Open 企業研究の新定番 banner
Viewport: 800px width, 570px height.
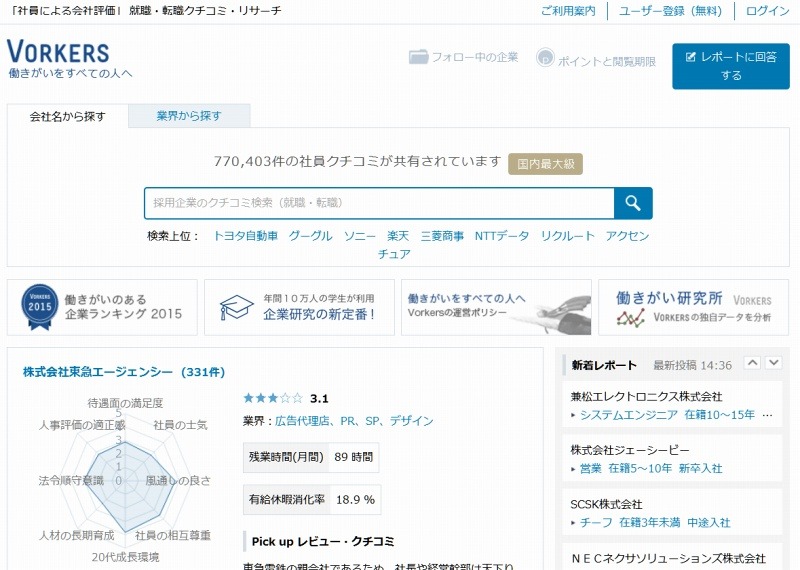[x=299, y=307]
